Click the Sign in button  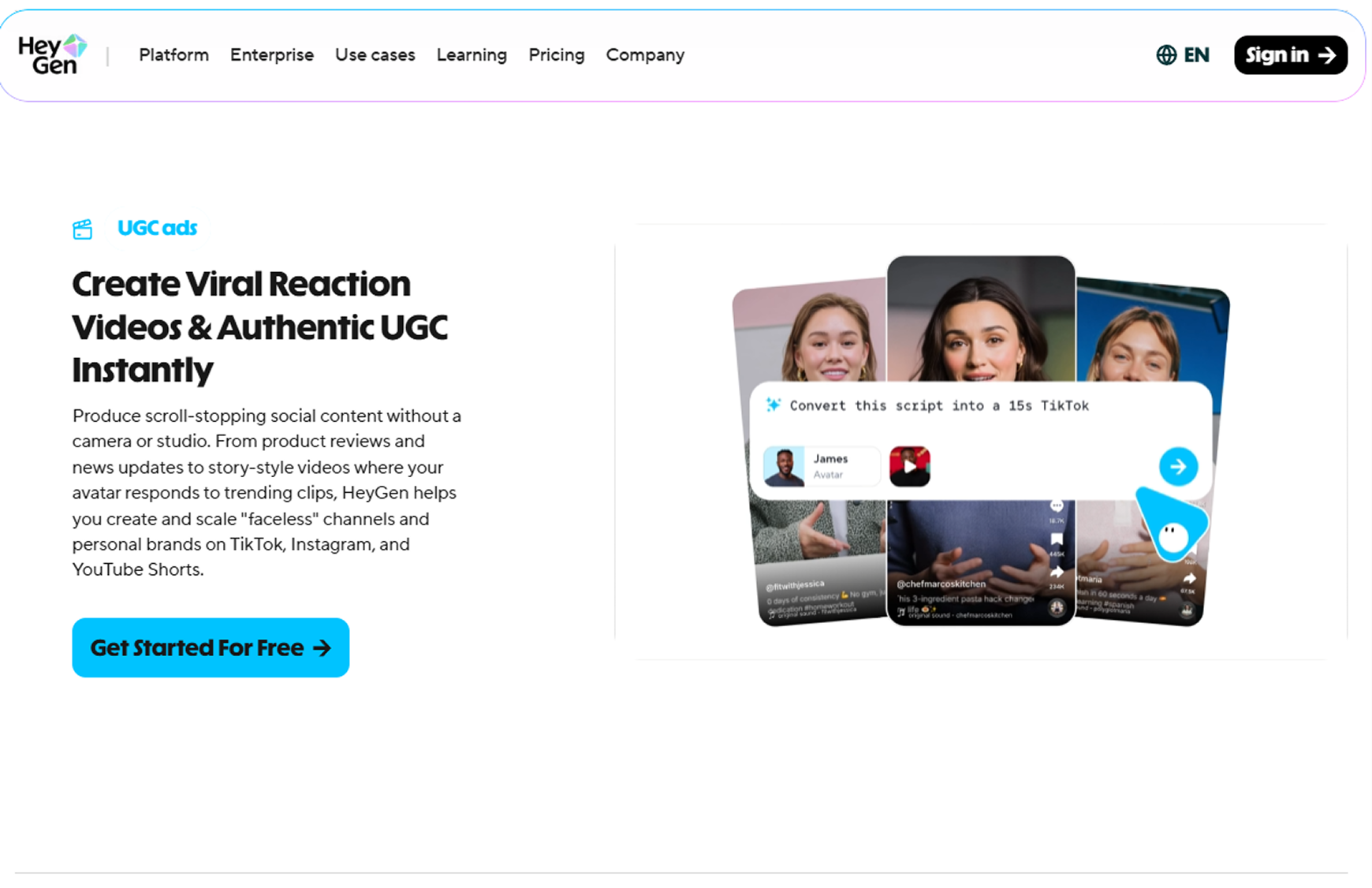1291,55
